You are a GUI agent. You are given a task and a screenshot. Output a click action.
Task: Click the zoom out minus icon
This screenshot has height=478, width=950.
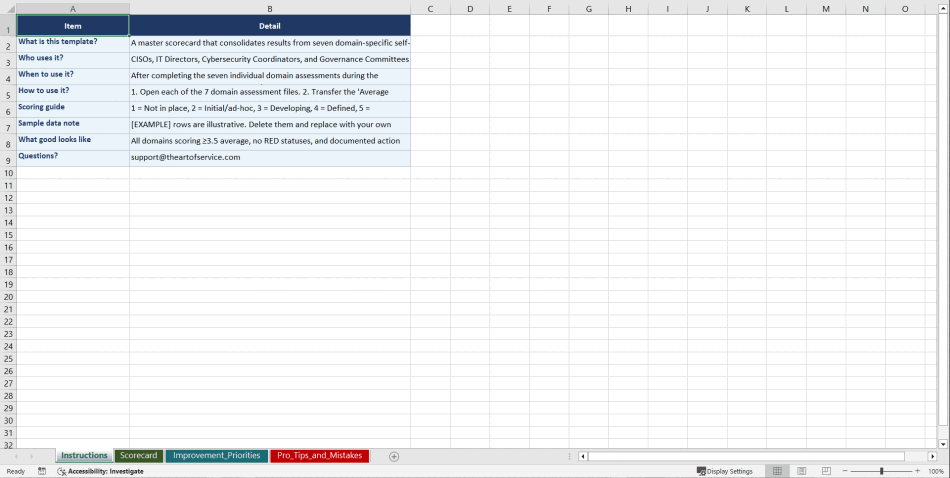coord(845,471)
